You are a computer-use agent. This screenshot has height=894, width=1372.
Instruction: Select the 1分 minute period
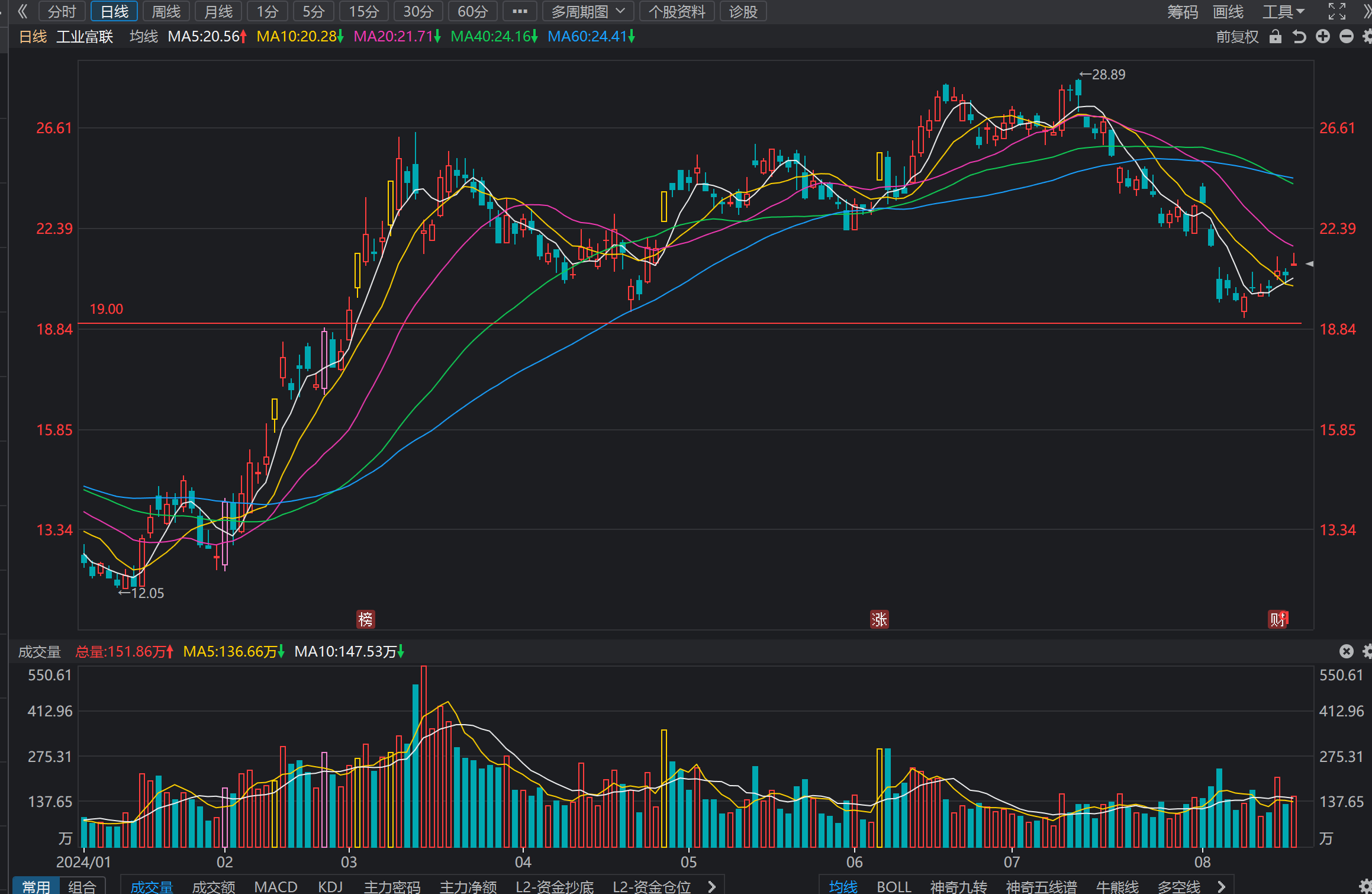(x=268, y=11)
